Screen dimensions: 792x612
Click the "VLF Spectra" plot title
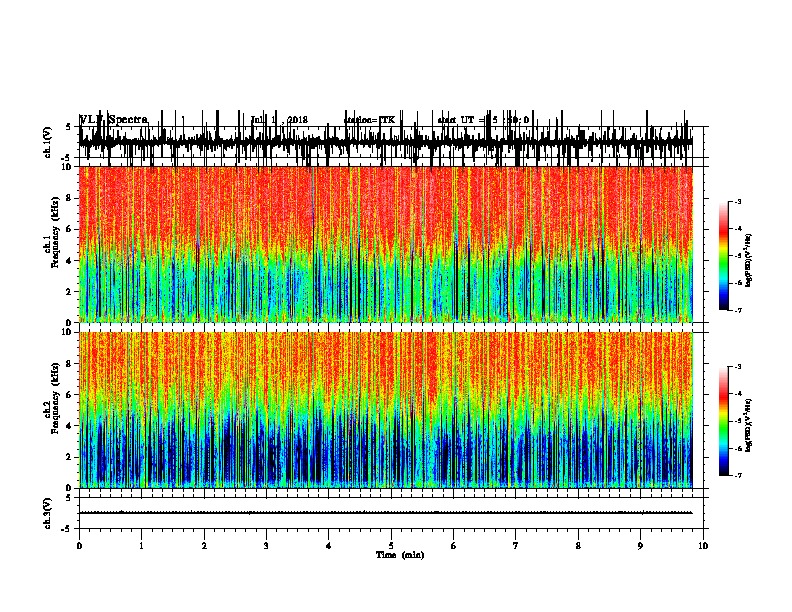coord(114,120)
